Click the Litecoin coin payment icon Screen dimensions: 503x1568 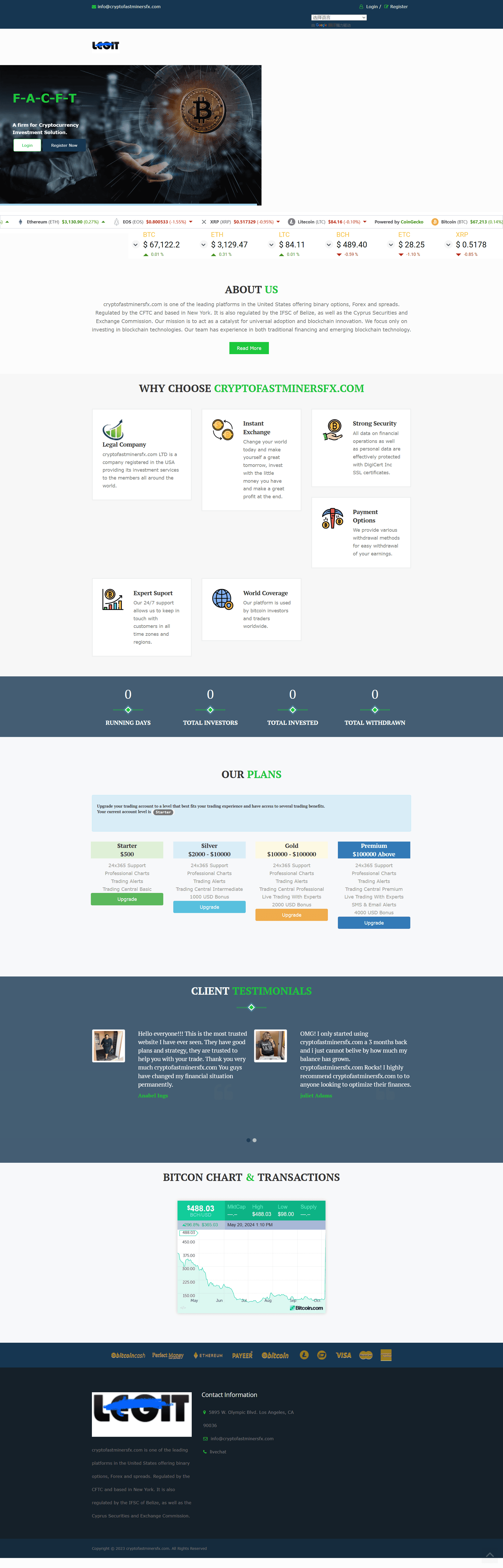point(304,1355)
